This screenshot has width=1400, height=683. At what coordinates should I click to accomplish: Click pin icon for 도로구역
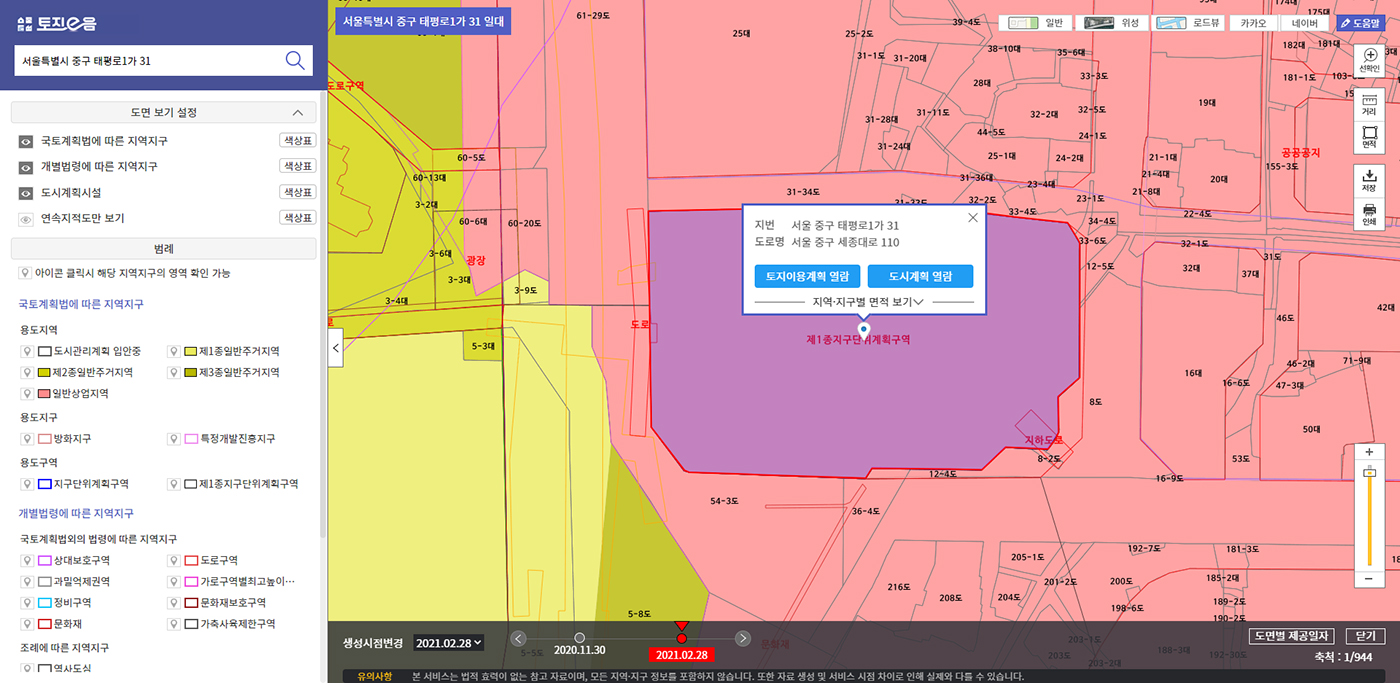[174, 560]
